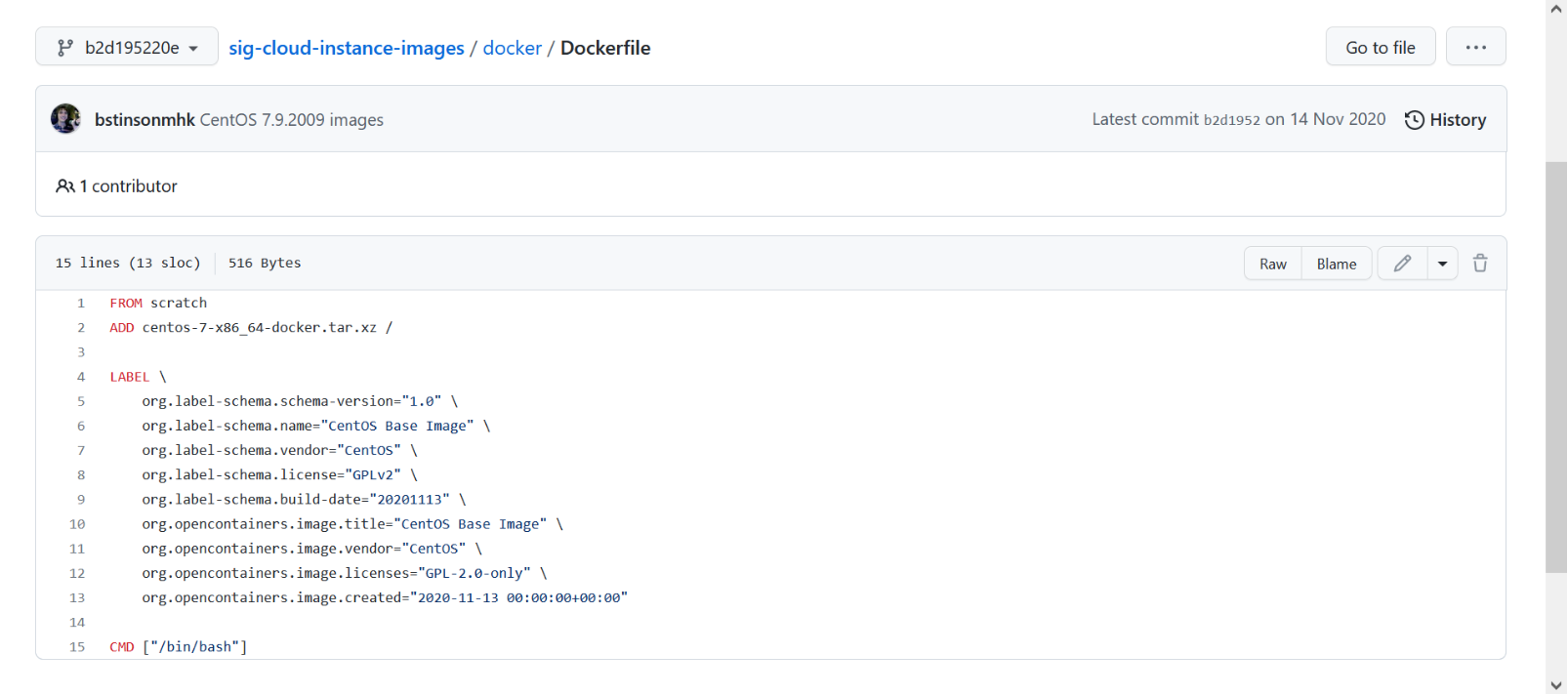Click the bstinsonmhk username link
This screenshot has width=1568, height=695.
pyautogui.click(x=144, y=120)
